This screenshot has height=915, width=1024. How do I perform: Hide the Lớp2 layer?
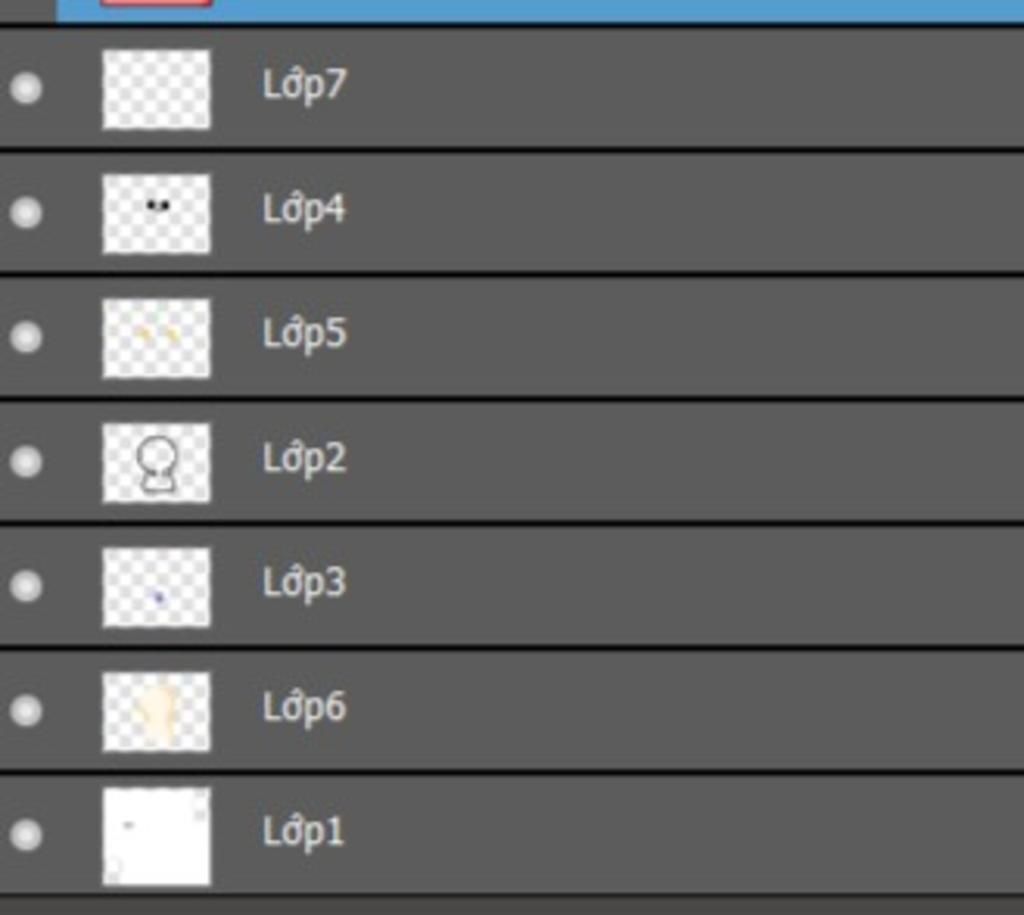tap(26, 461)
